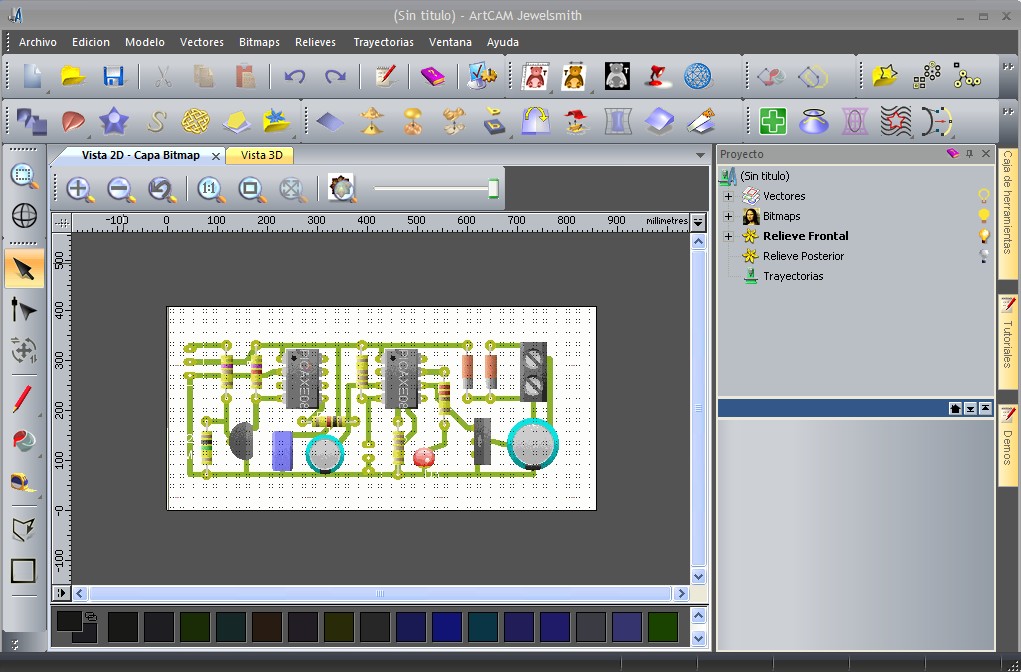Screen dimensions: 1021x672
Task: Select the blue star shape icon
Action: click(114, 121)
